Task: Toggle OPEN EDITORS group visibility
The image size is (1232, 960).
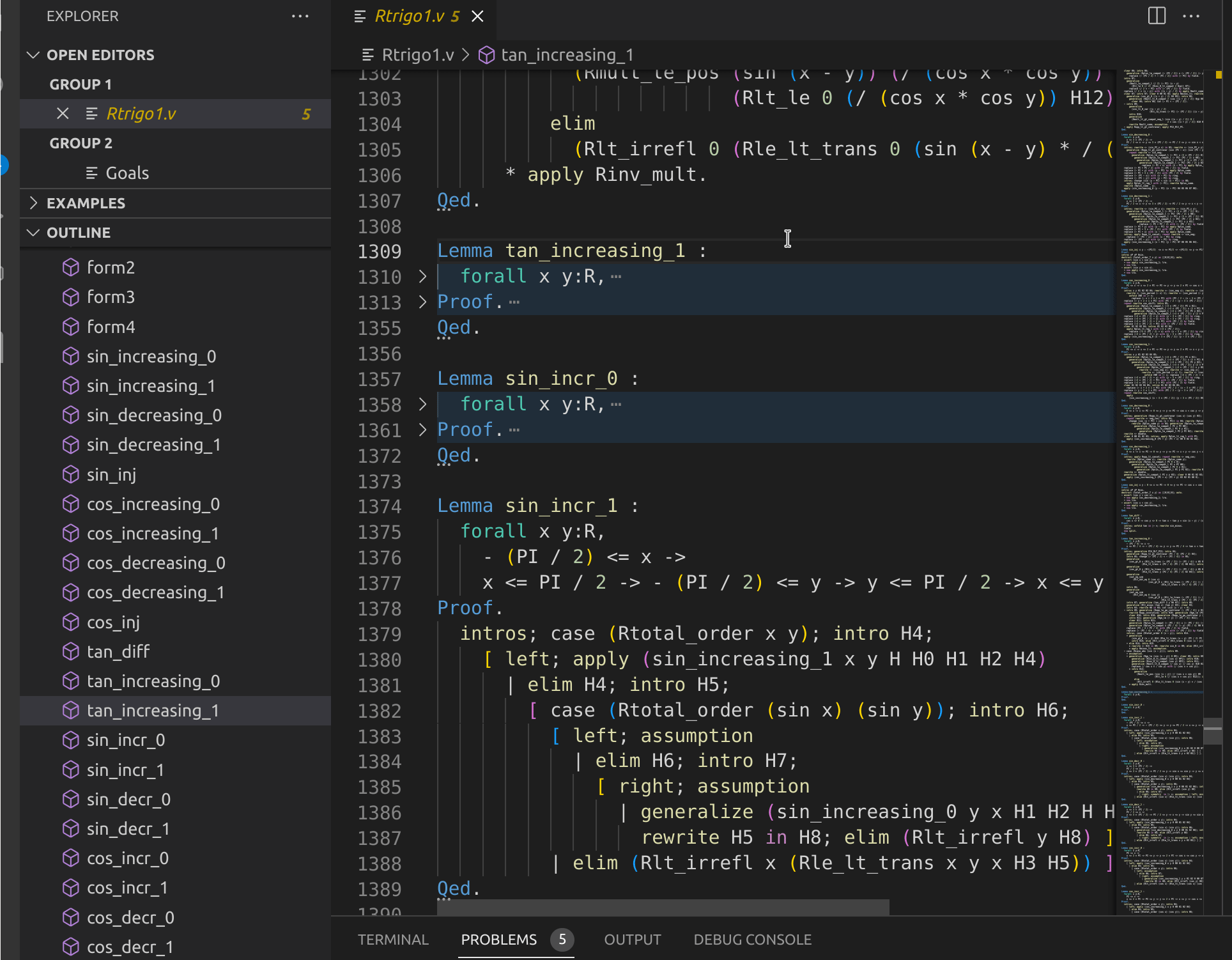Action: 36,54
